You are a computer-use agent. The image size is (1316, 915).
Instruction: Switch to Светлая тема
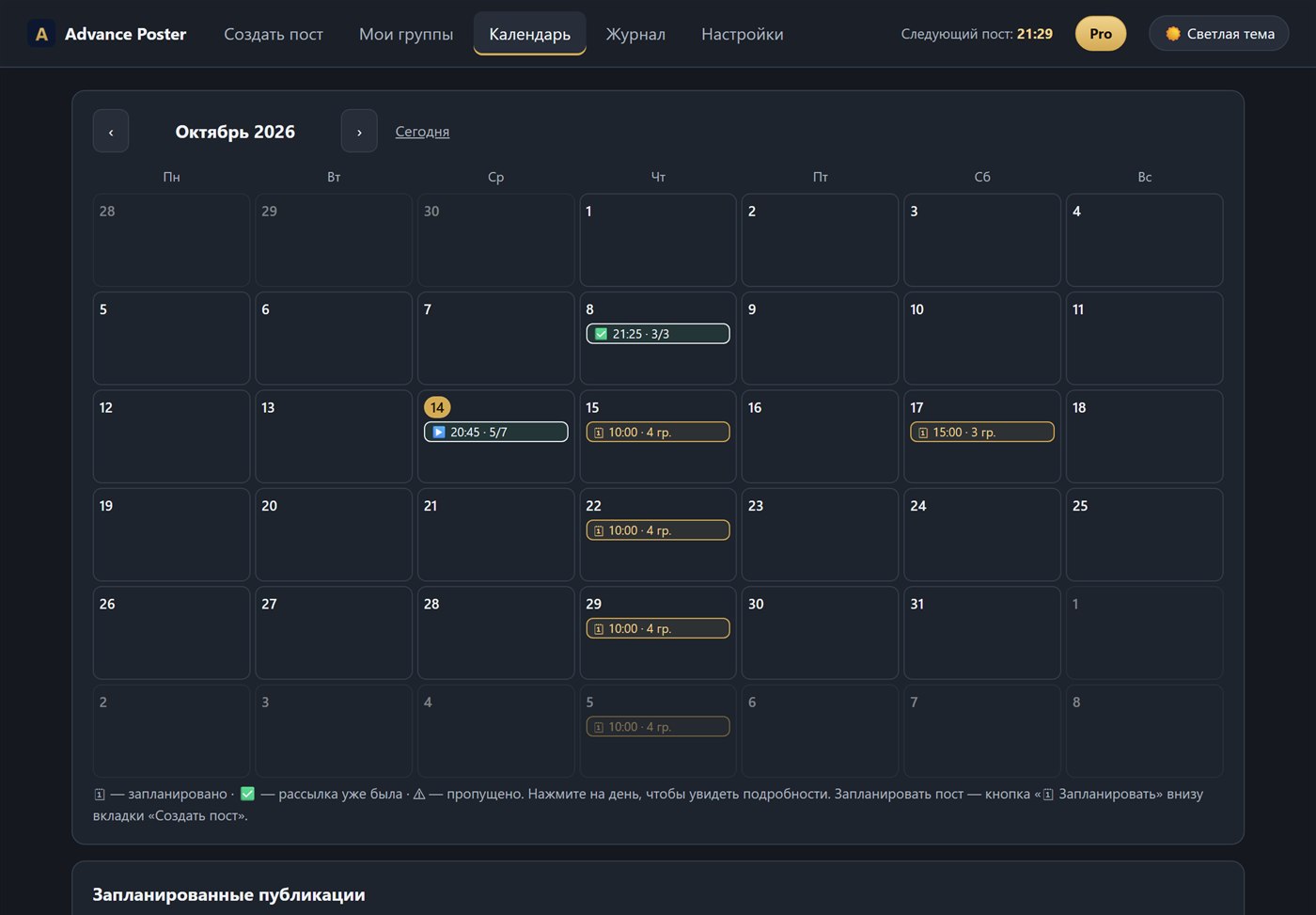pos(1219,34)
